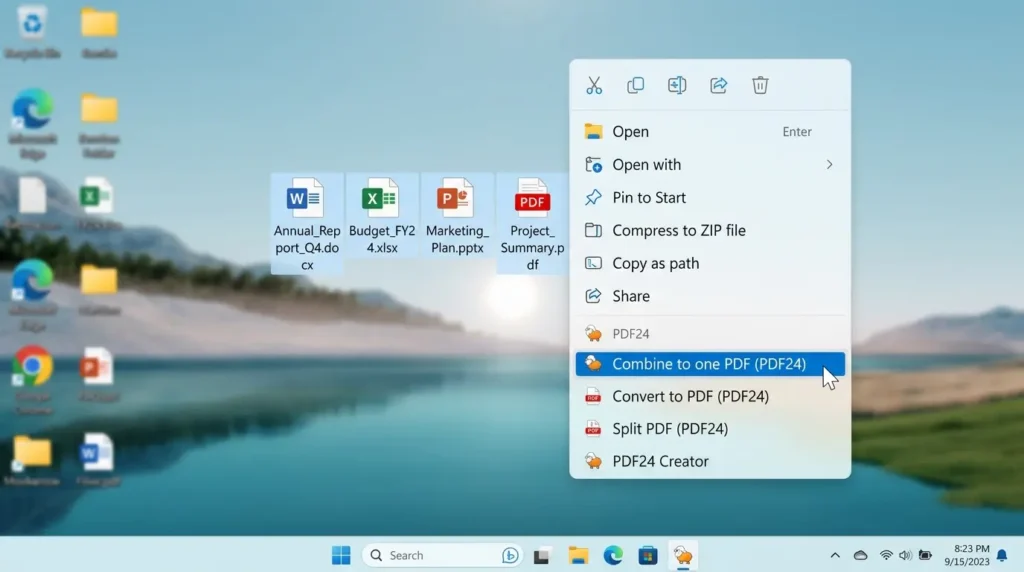Choose Split PDF (PDF24)
1024x572 pixels.
pos(710,429)
